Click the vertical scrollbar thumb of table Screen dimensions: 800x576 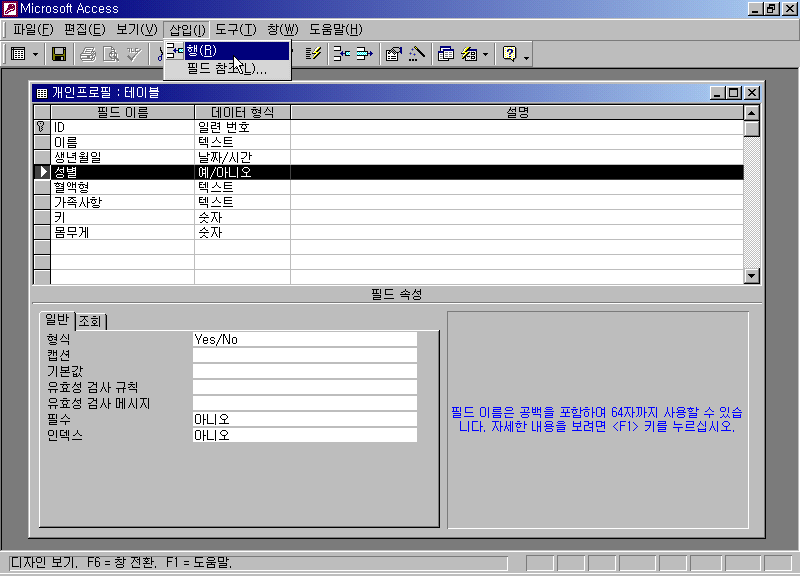coord(752,129)
